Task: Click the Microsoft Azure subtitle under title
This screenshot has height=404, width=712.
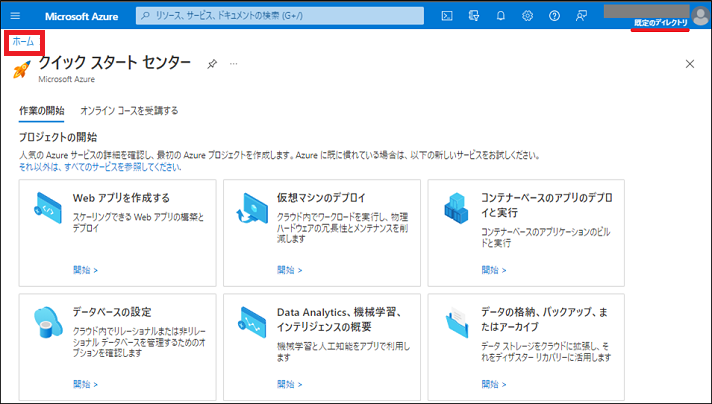Action: [67, 79]
